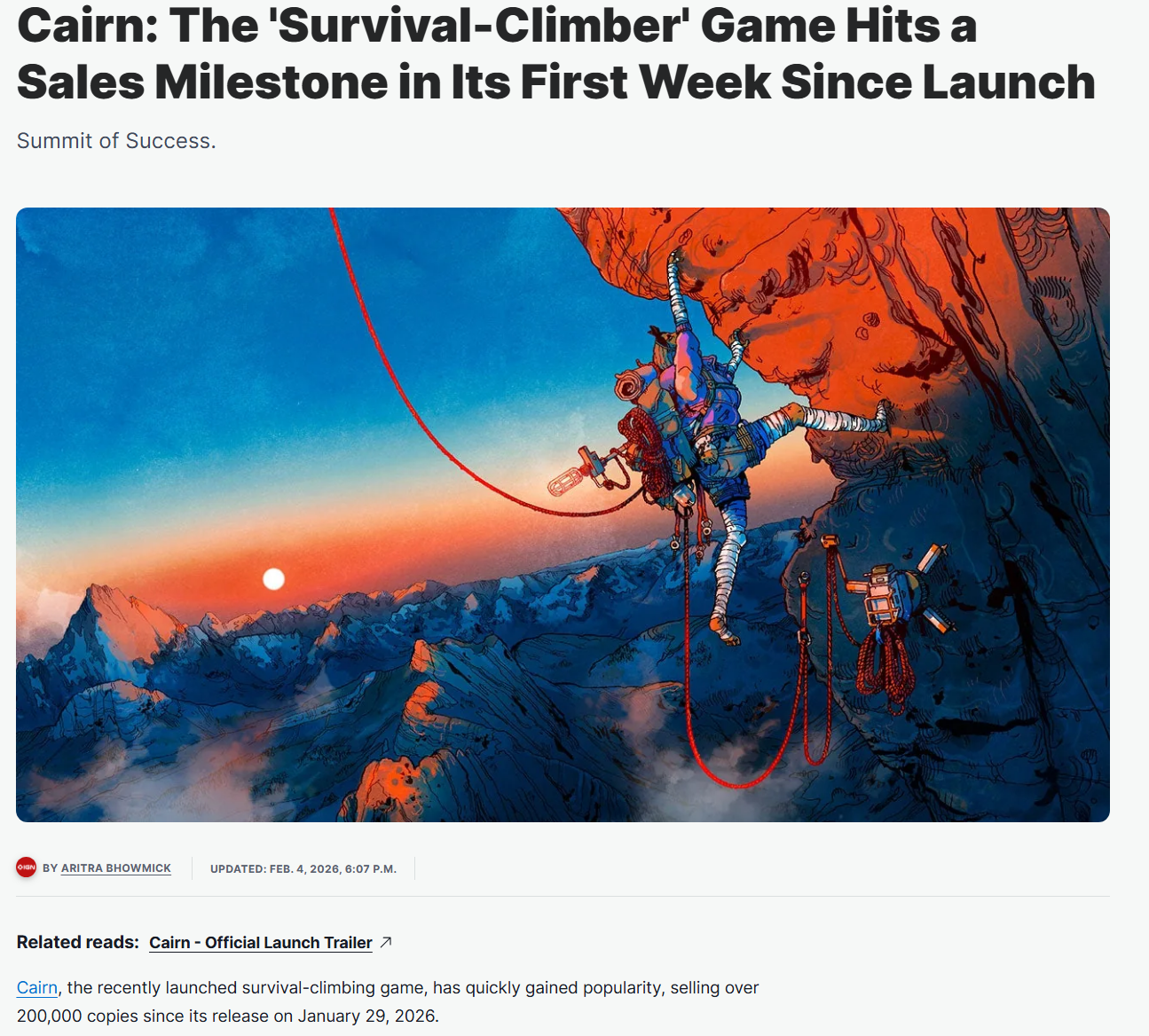Open author Aritra Bhowmick's profile link
This screenshot has width=1149, height=1036.
[116, 868]
